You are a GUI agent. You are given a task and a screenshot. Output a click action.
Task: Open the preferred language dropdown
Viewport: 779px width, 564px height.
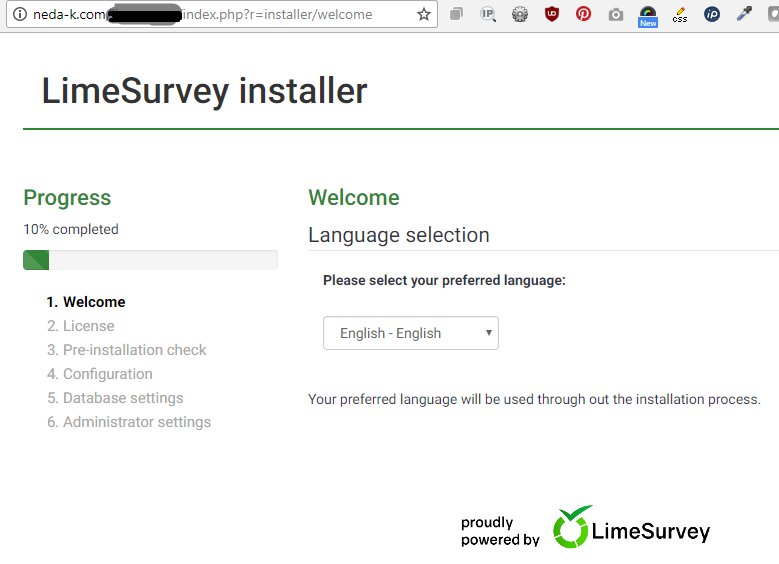point(411,333)
